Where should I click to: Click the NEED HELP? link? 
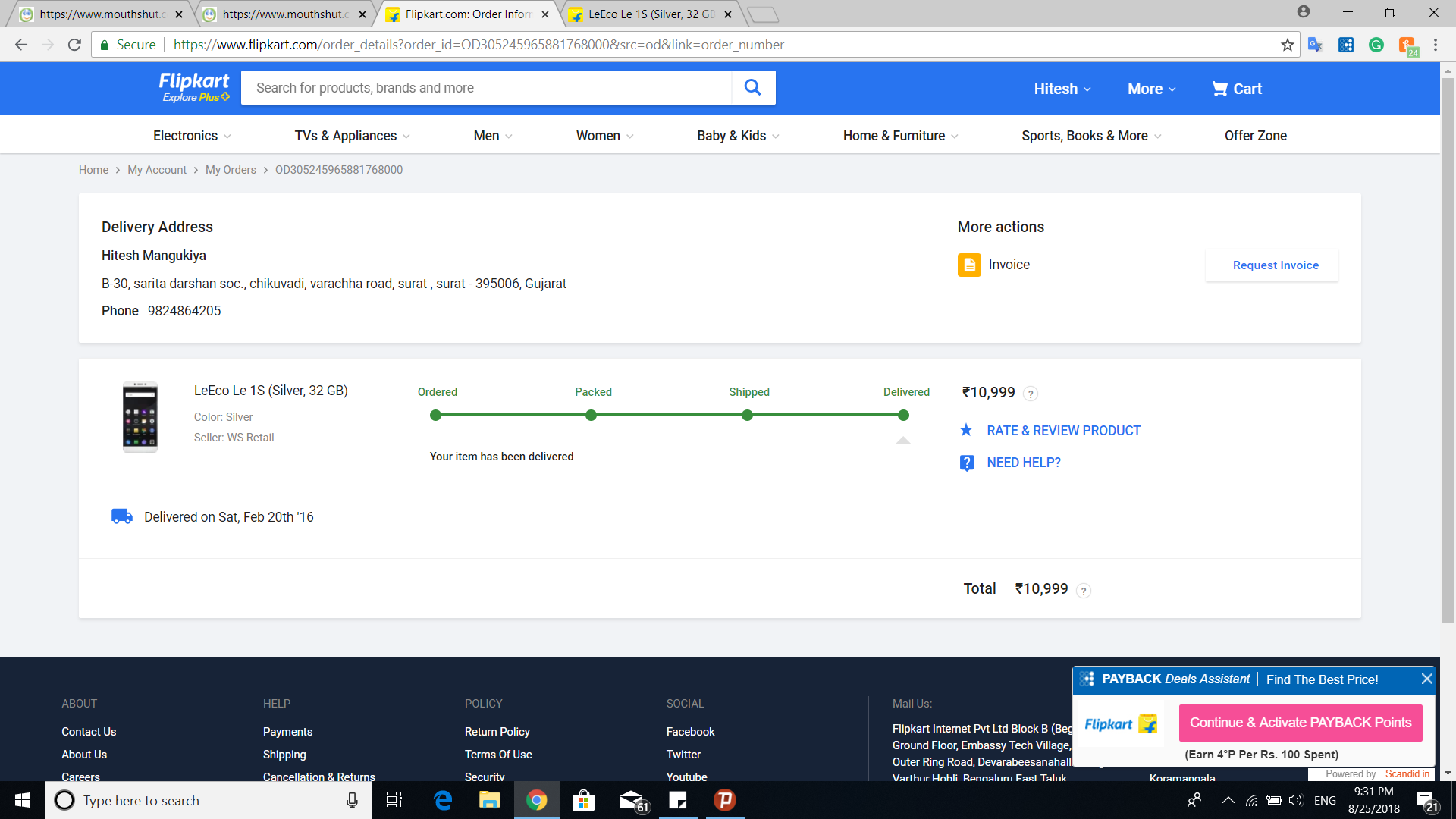pyautogui.click(x=1024, y=463)
